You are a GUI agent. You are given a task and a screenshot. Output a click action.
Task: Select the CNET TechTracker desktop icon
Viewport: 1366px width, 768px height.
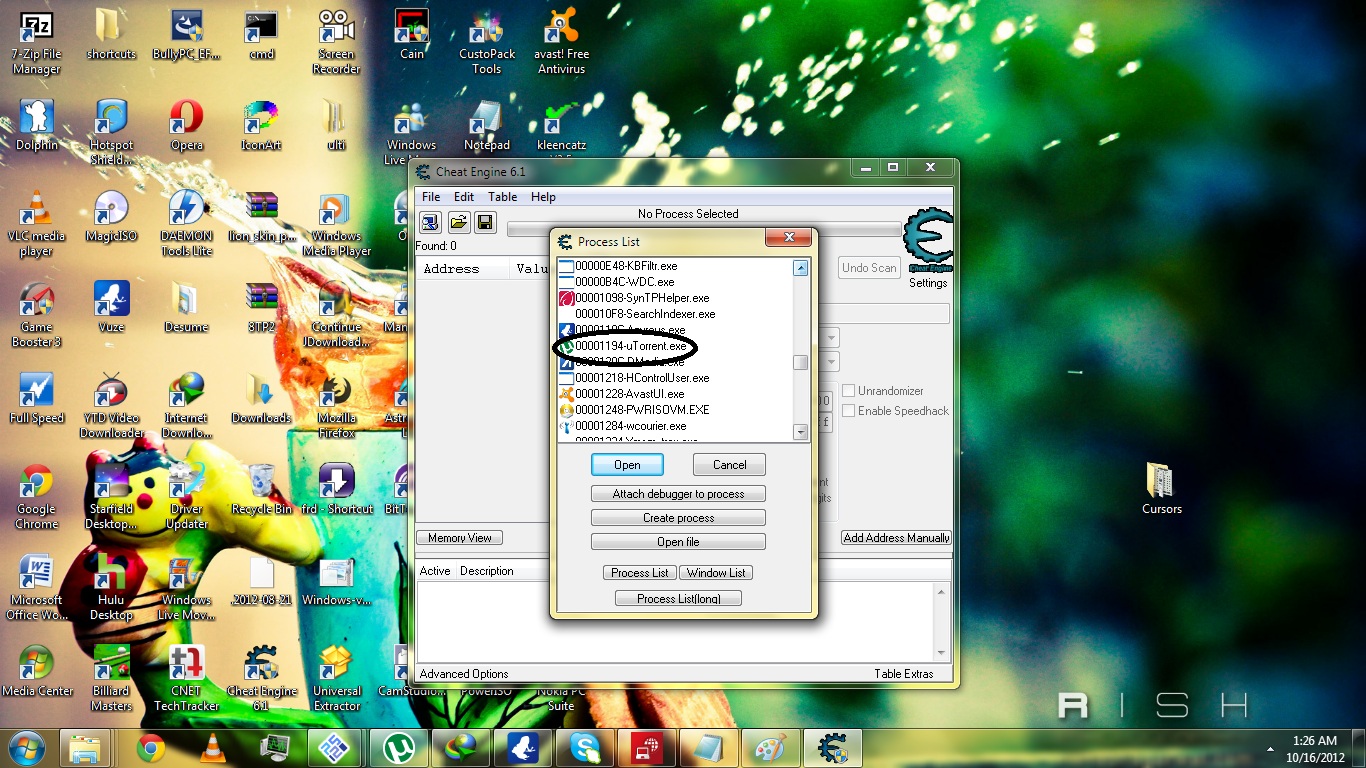[x=186, y=680]
